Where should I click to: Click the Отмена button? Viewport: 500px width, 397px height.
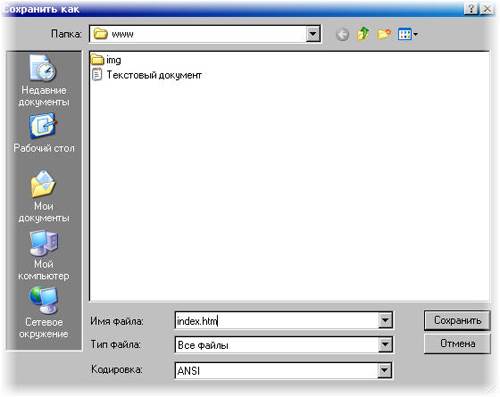coord(457,343)
